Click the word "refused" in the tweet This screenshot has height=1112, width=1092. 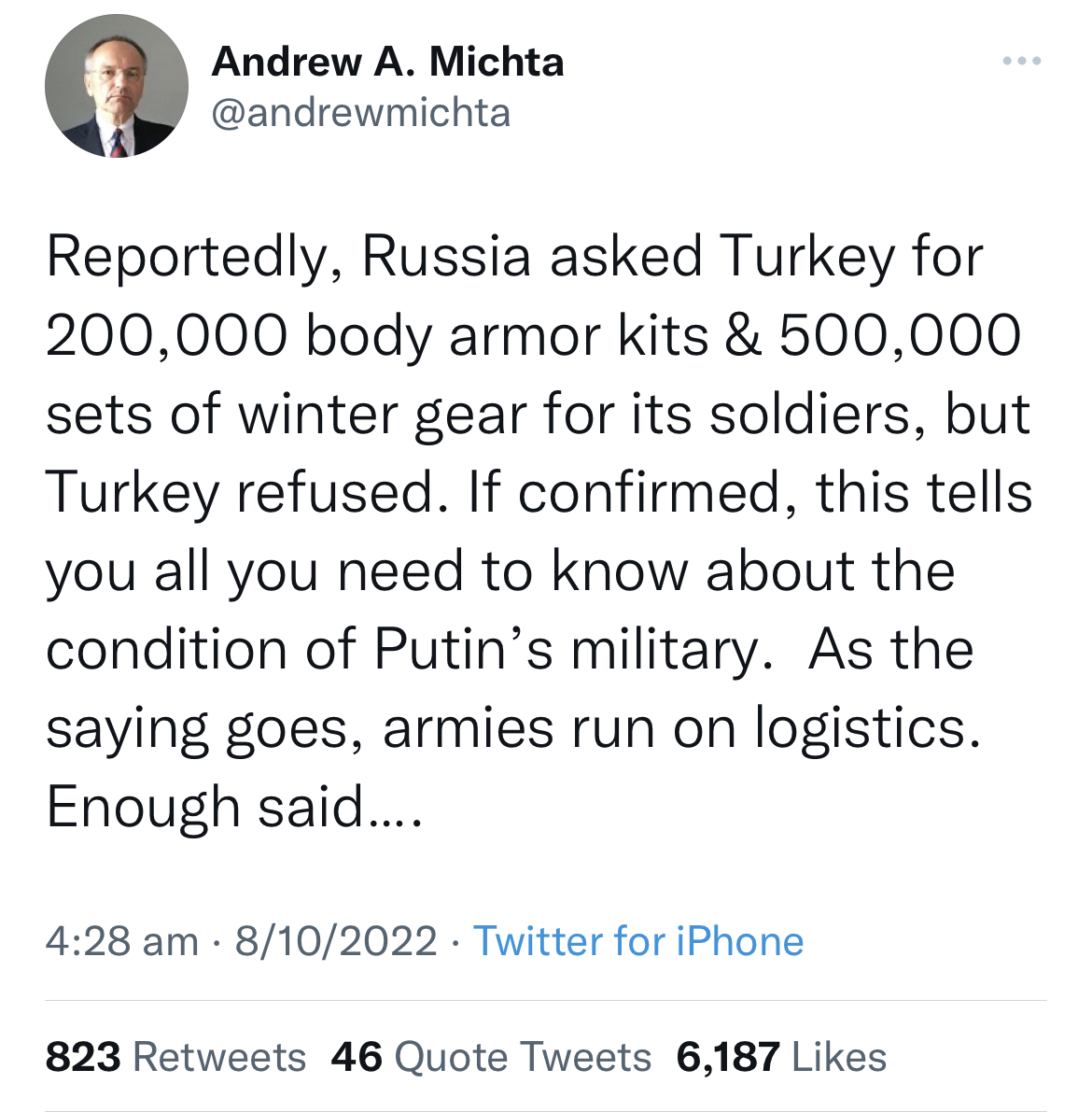(335, 492)
